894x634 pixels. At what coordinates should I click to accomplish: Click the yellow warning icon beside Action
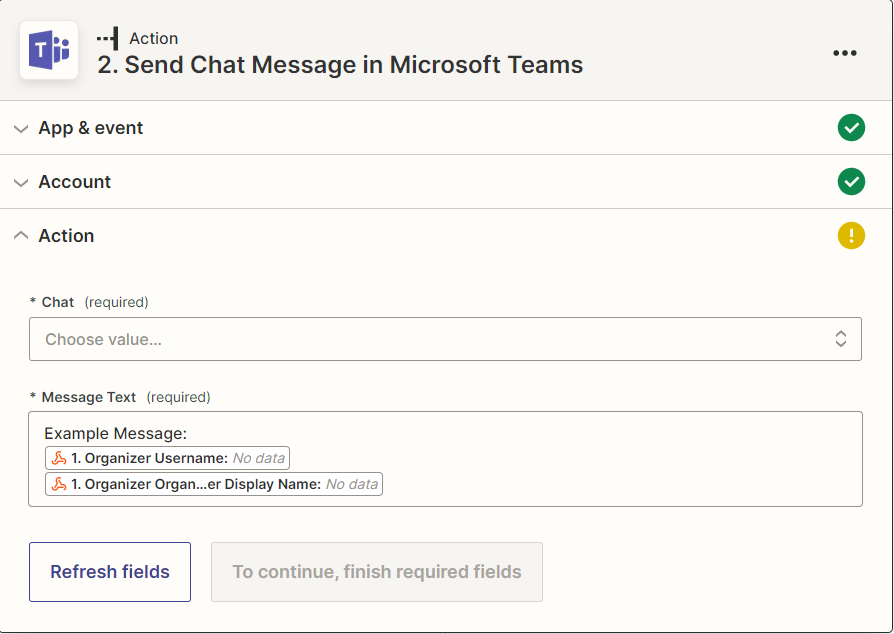tap(851, 235)
